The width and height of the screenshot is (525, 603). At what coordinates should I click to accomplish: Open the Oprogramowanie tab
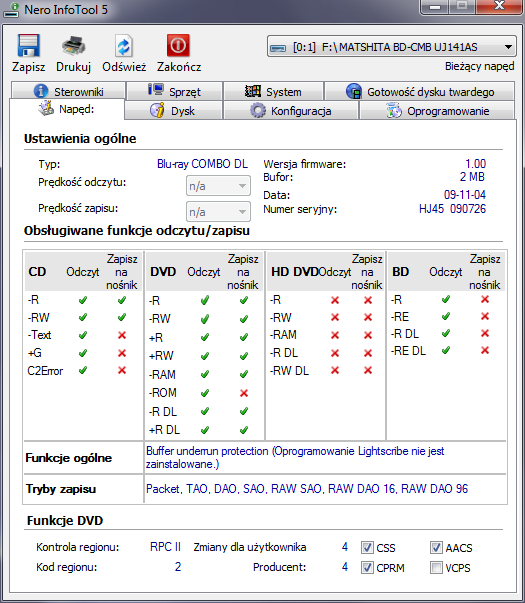[437, 110]
